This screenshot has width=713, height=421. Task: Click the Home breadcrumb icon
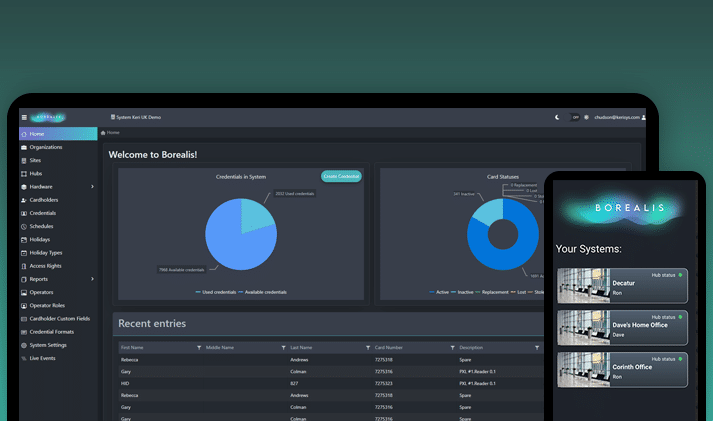pyautogui.click(x=103, y=133)
